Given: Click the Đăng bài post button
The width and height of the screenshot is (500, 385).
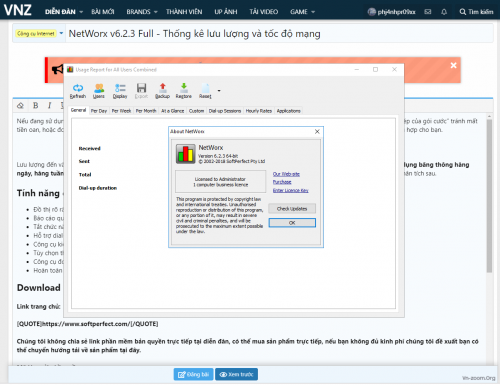Looking at the screenshot, I should tap(194, 374).
